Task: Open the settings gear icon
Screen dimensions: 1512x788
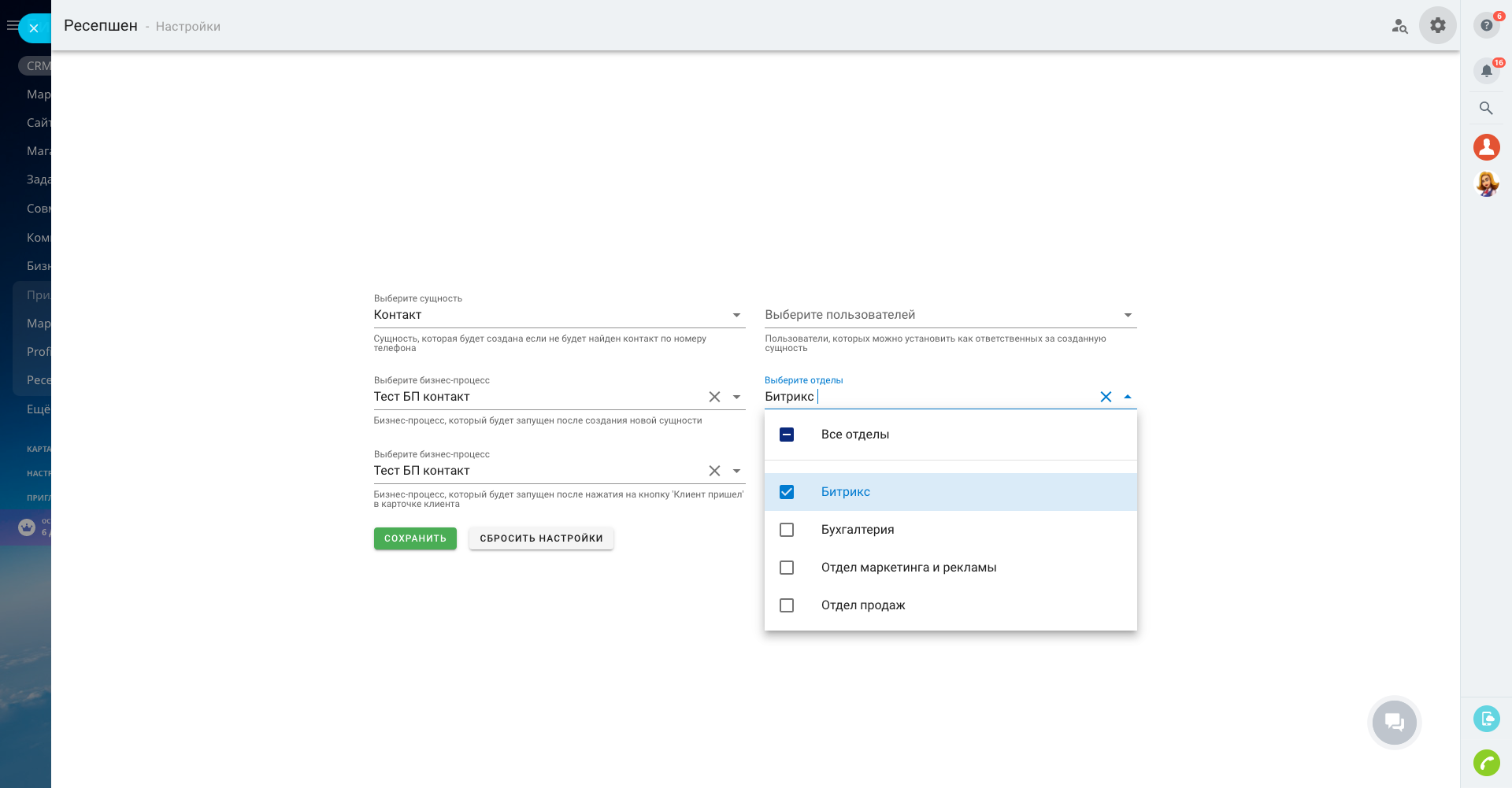Action: click(1438, 25)
